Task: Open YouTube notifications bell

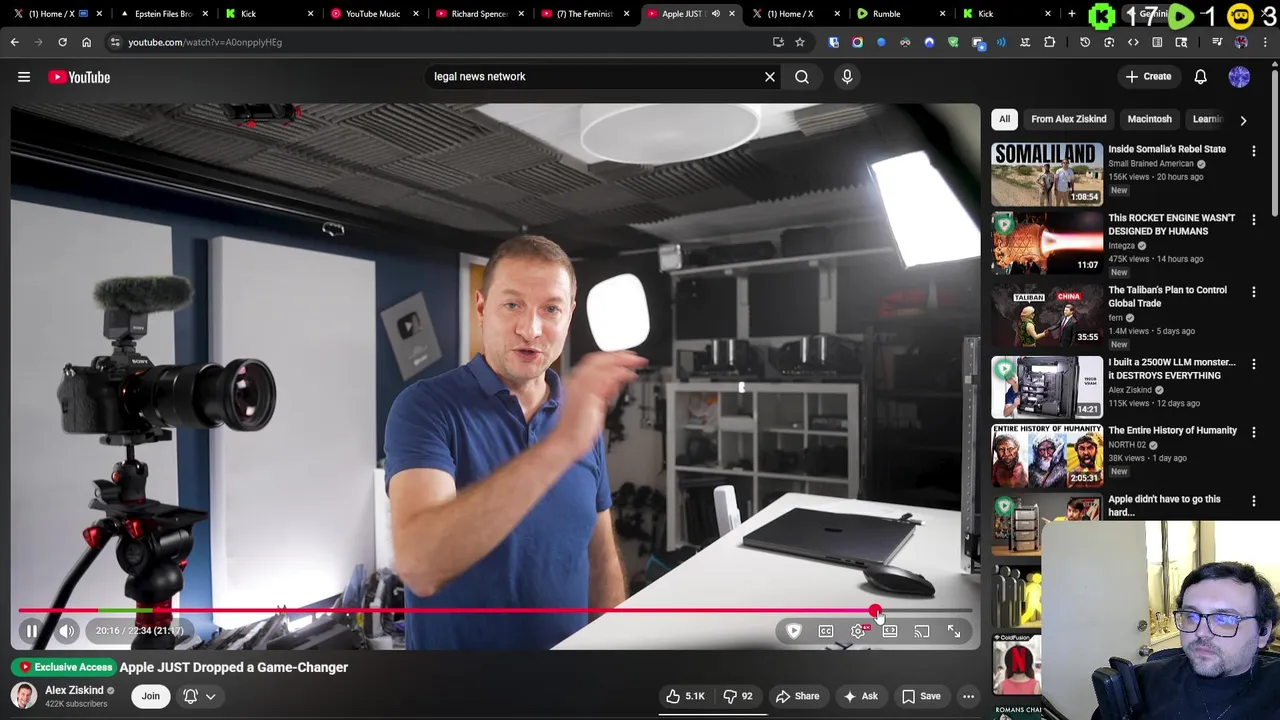Action: (x=1201, y=77)
